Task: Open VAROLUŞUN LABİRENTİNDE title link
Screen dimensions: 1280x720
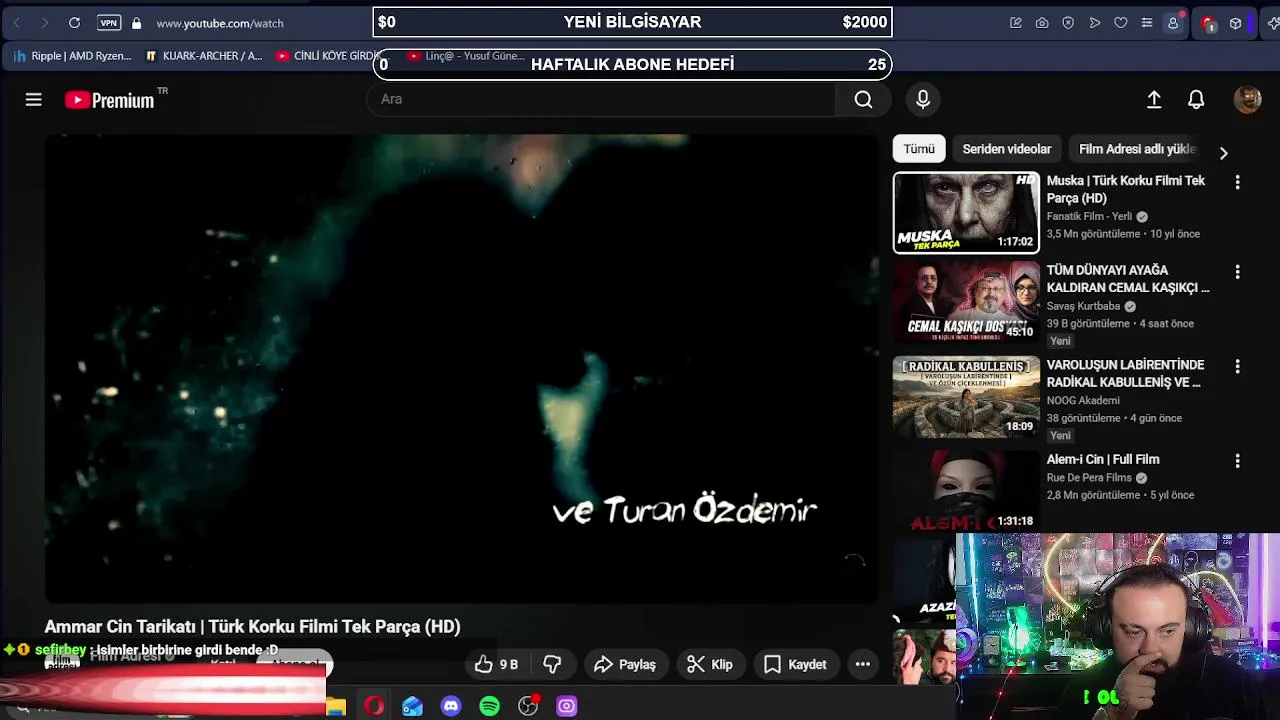Action: (x=1126, y=373)
